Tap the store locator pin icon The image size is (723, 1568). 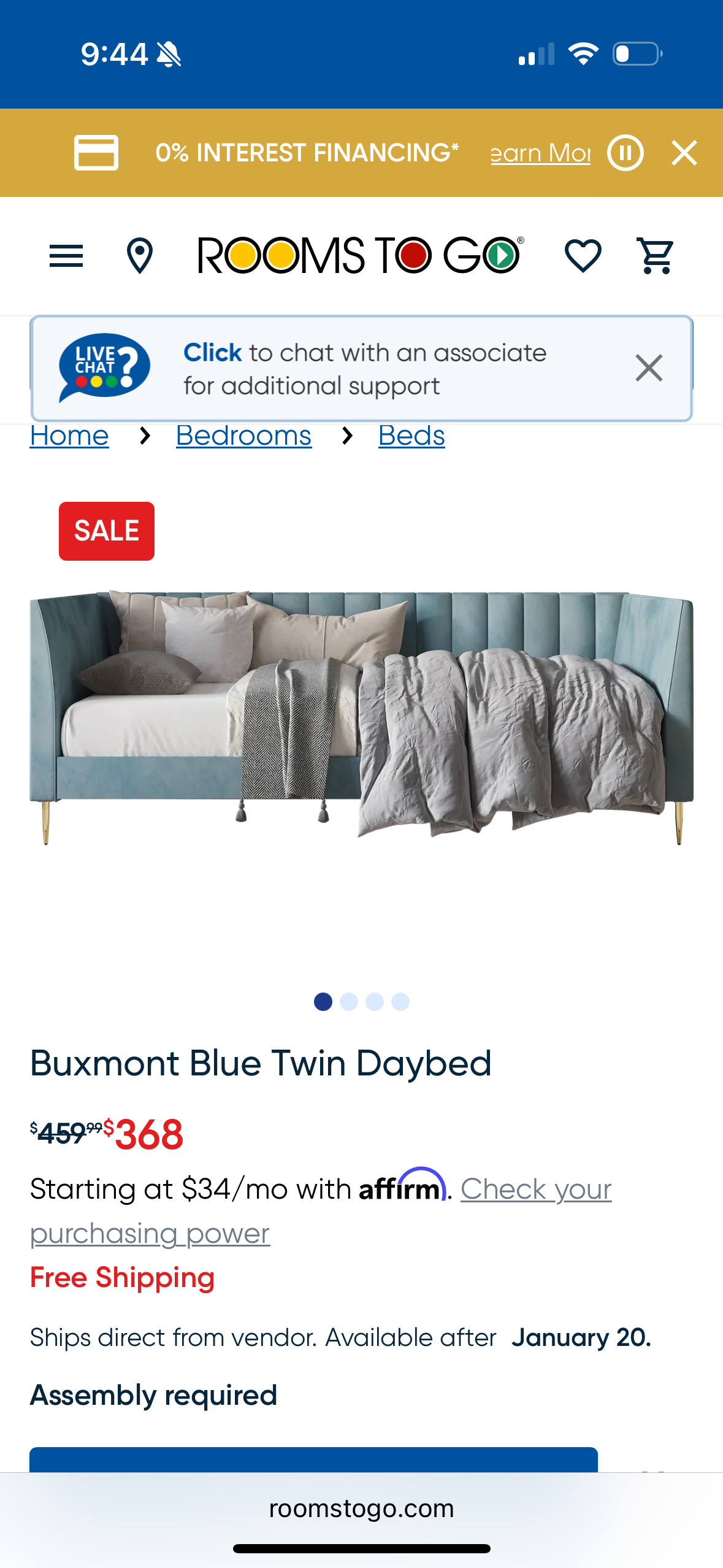(x=140, y=256)
